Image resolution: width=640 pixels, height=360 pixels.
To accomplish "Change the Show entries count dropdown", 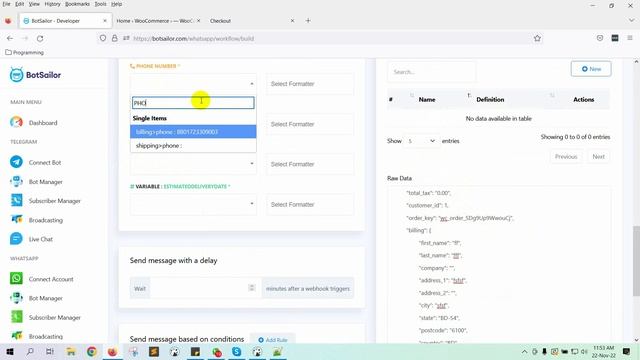I will pyautogui.click(x=422, y=141).
